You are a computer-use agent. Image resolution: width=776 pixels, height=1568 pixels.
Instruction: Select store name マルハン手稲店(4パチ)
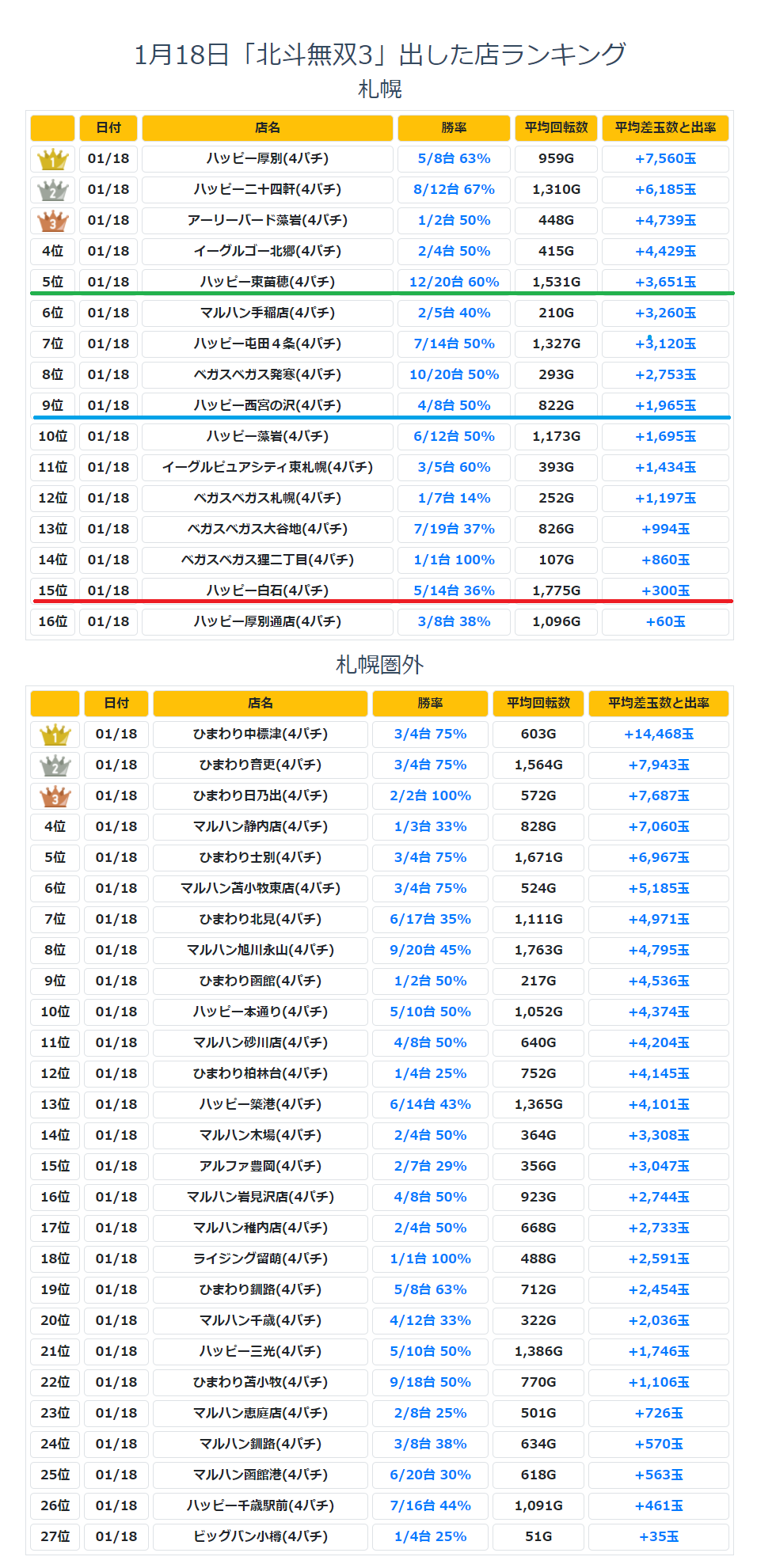pyautogui.click(x=268, y=313)
